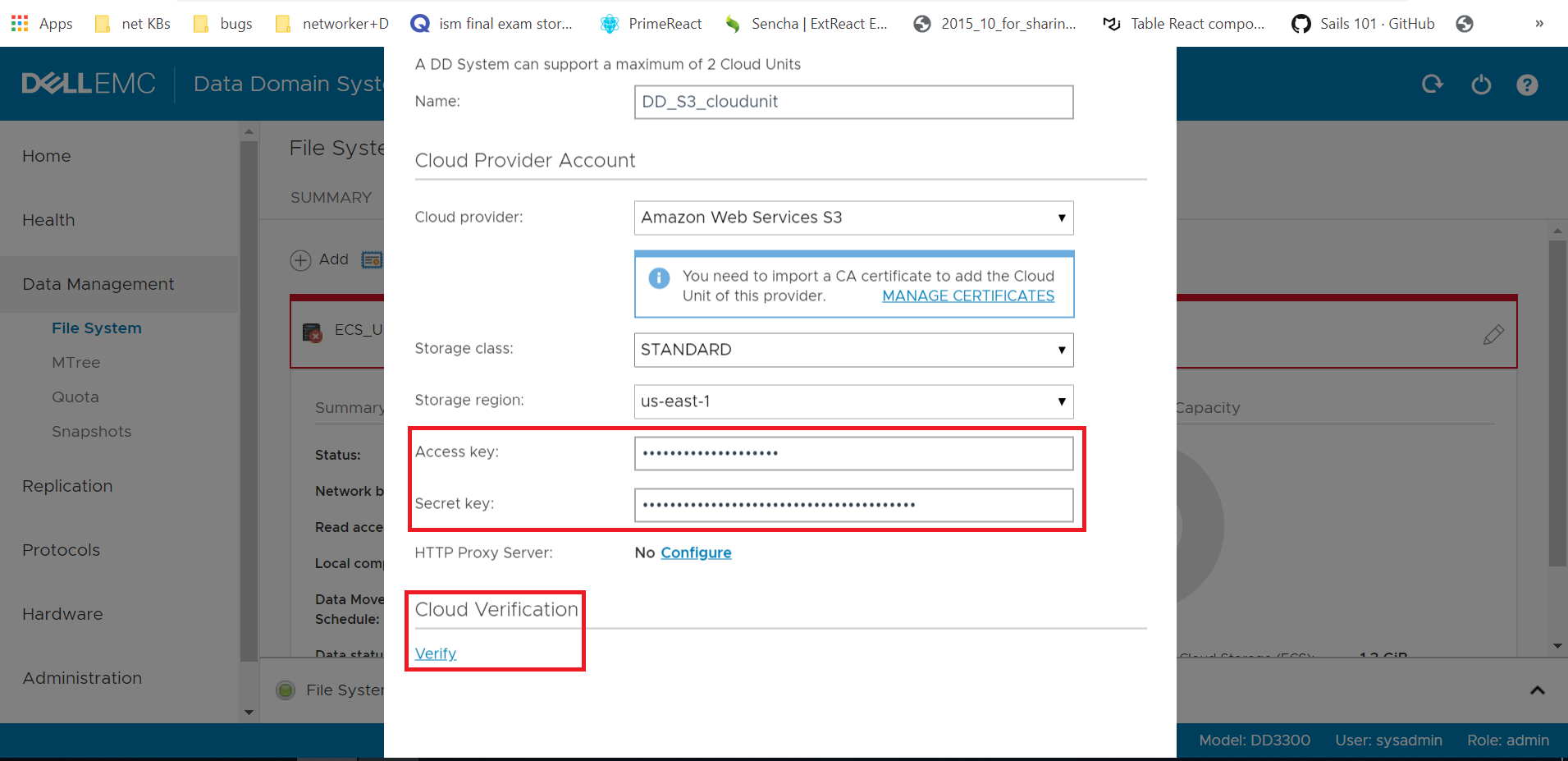Open the Protocols section

pos(62,550)
